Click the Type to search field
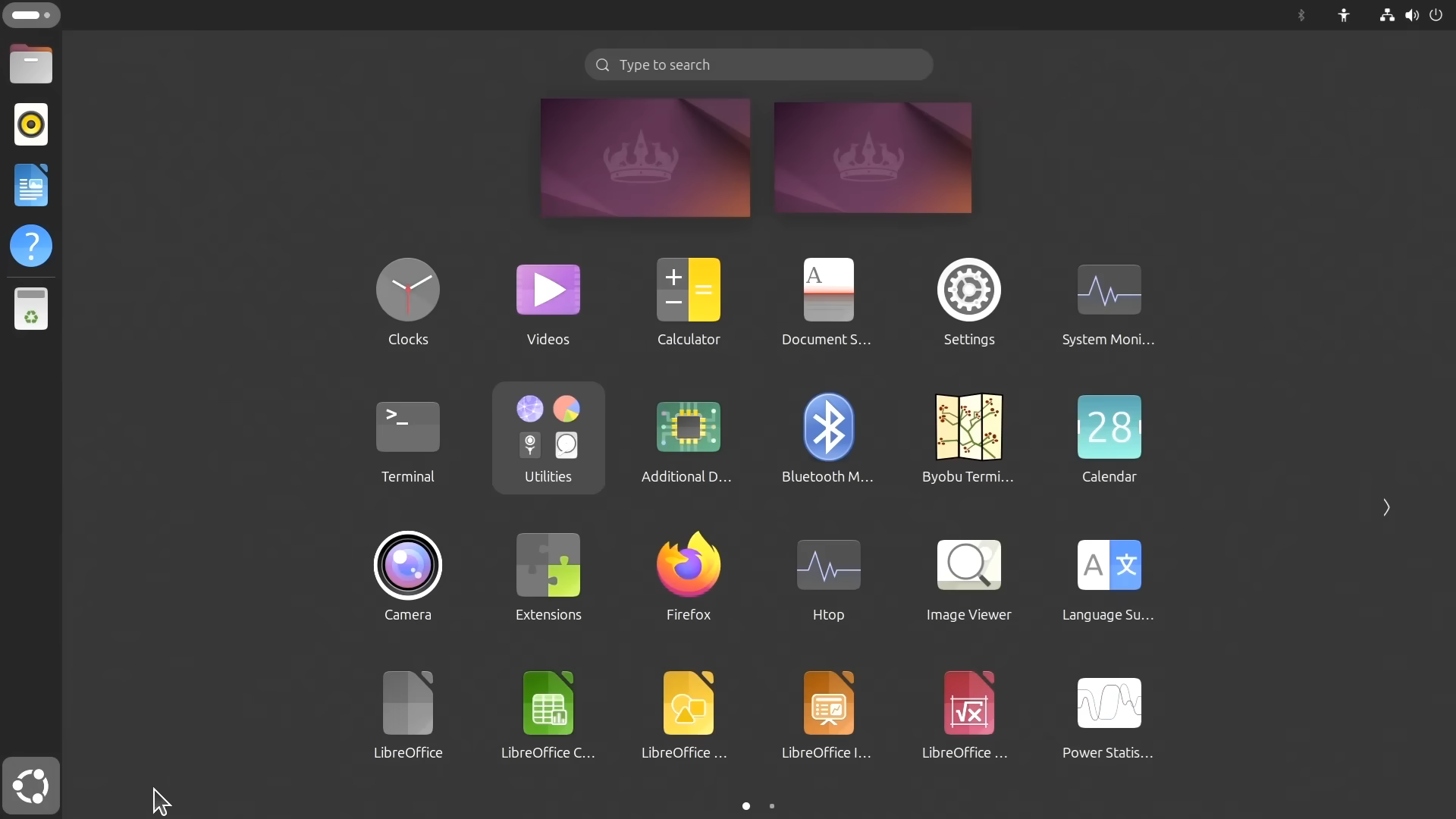The image size is (1456, 819). pos(758,64)
